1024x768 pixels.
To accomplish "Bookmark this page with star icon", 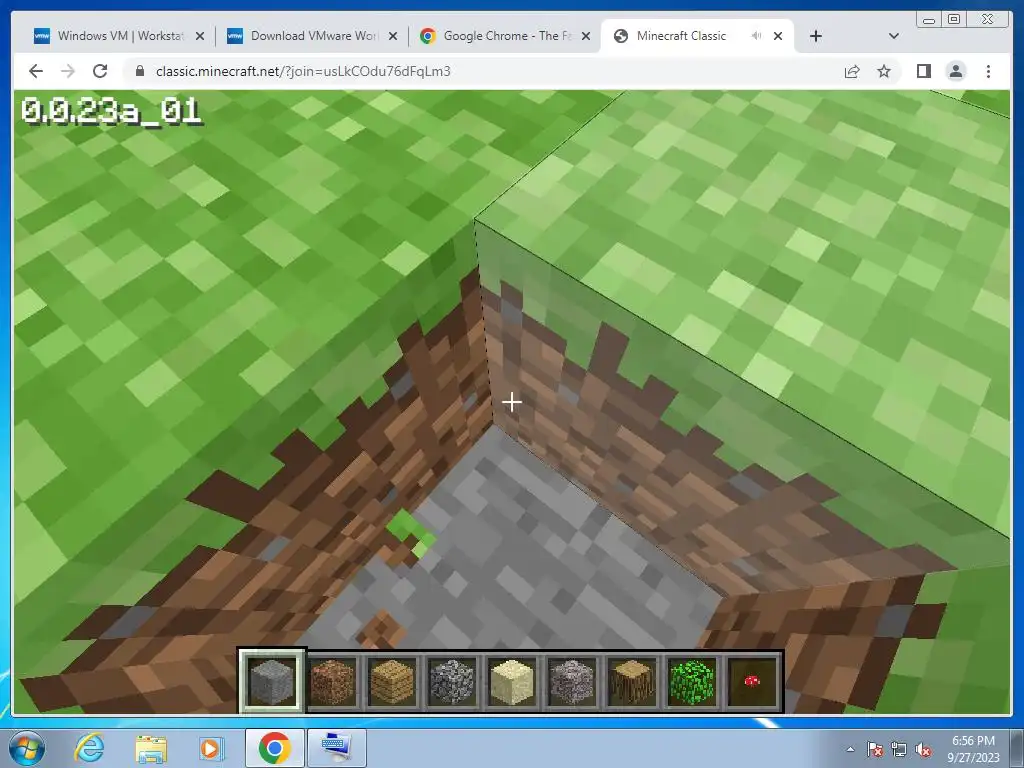I will [x=884, y=71].
